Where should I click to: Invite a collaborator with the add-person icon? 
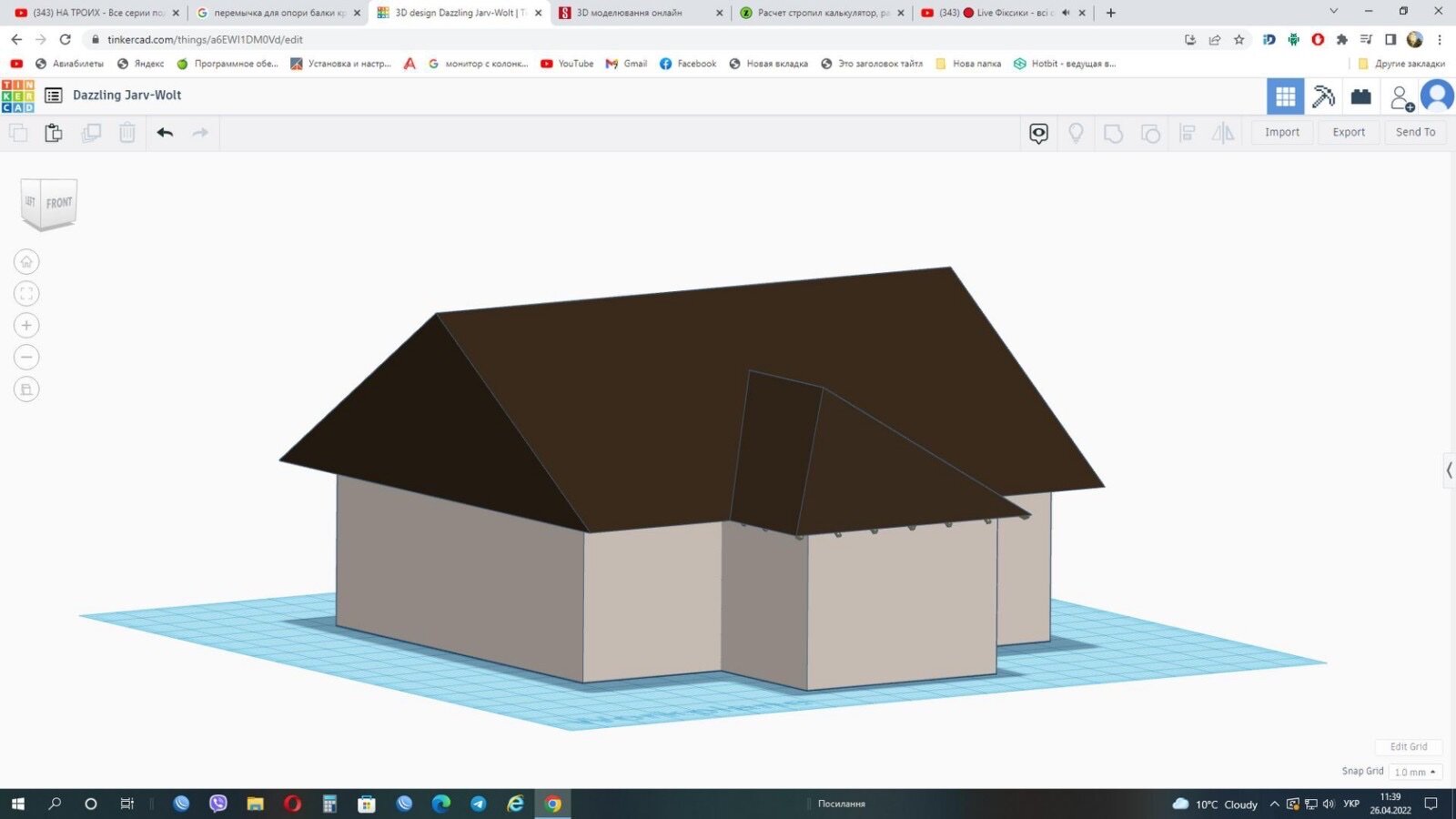[1401, 96]
